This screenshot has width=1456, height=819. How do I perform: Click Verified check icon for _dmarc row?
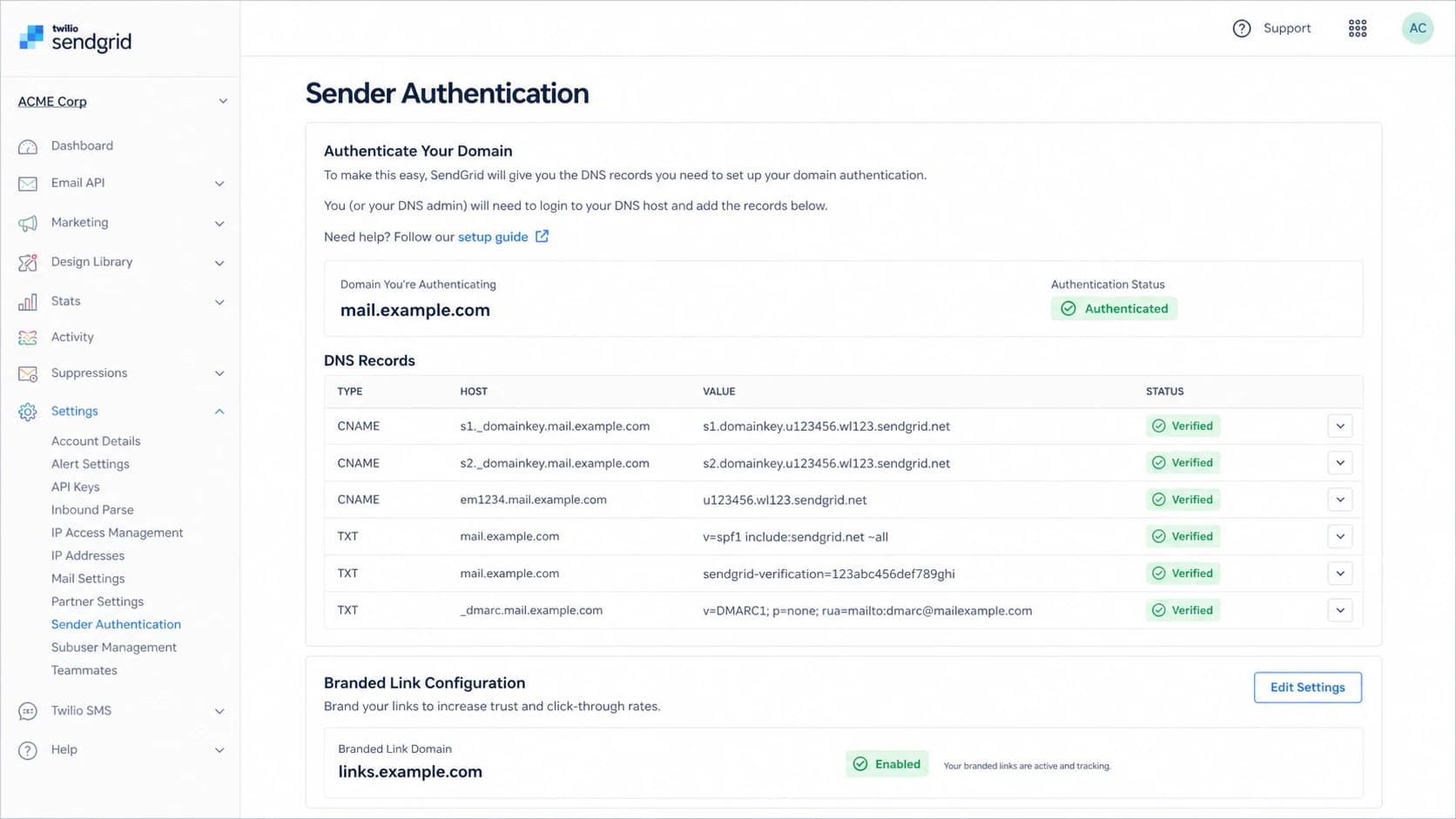(x=1159, y=610)
